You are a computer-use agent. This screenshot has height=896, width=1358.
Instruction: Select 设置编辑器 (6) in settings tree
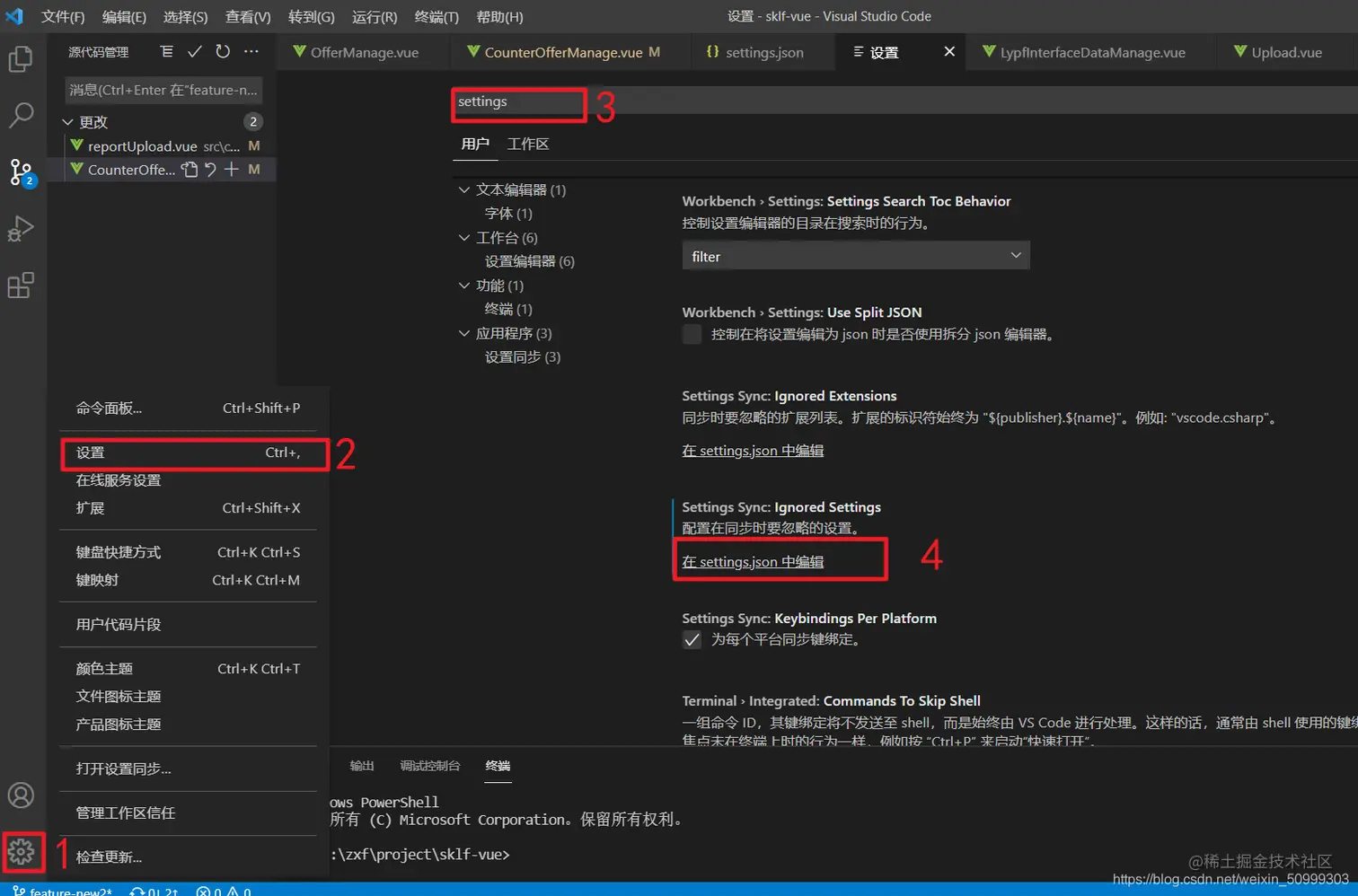click(529, 261)
